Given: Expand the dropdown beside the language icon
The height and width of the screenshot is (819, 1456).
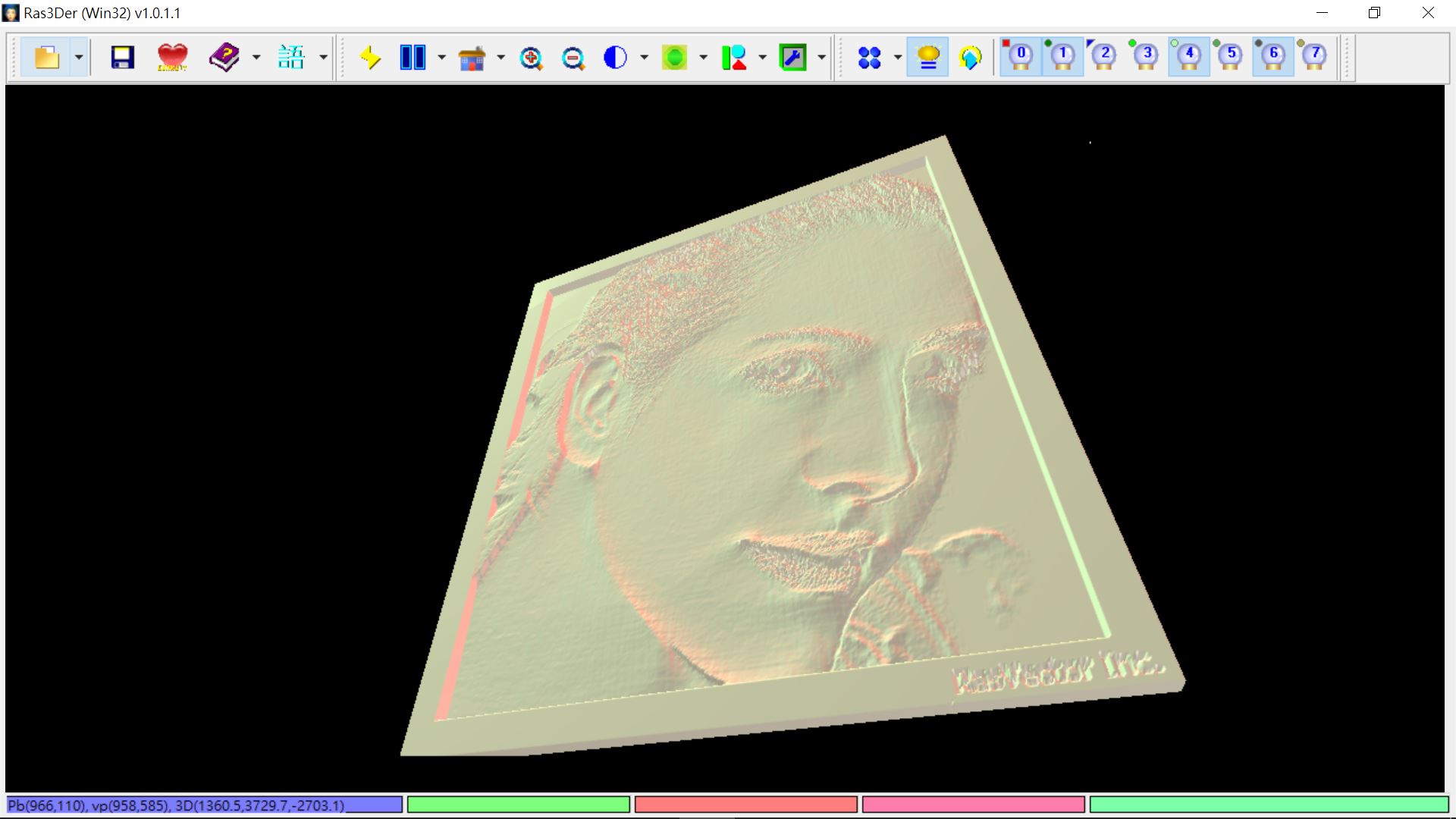Looking at the screenshot, I should (x=323, y=58).
